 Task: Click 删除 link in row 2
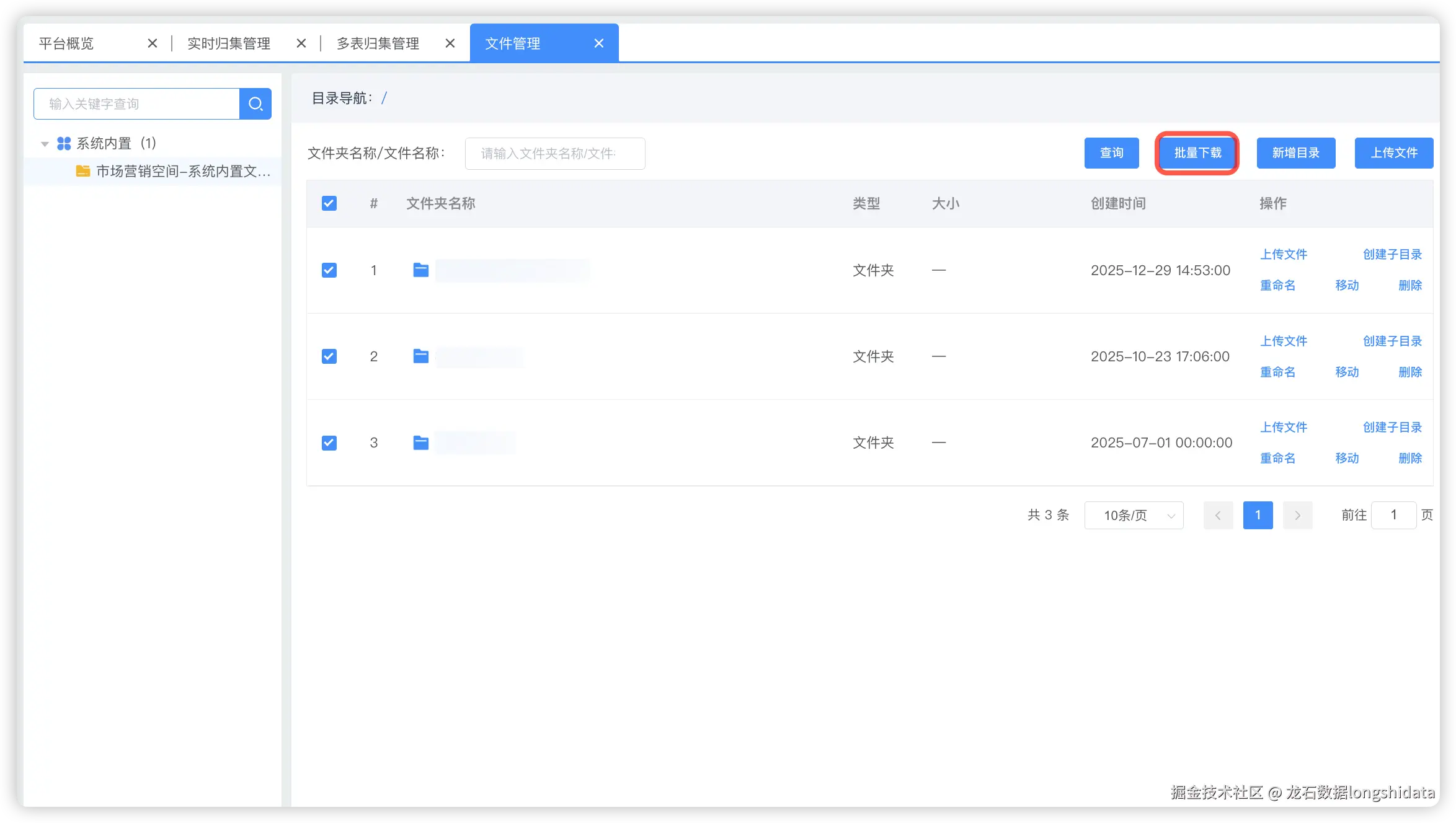coord(1409,372)
